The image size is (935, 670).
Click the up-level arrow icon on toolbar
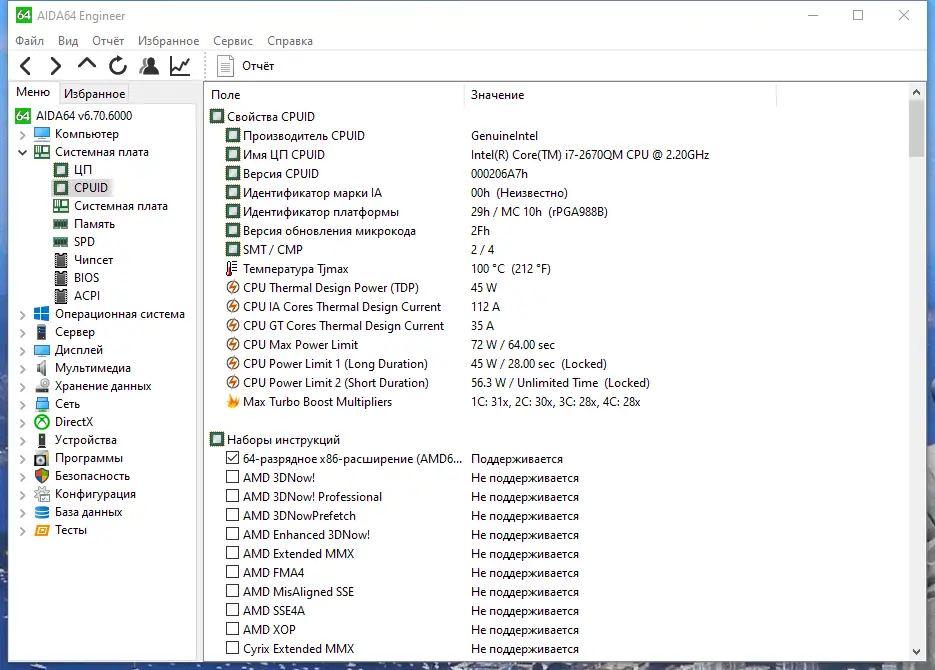click(x=86, y=65)
